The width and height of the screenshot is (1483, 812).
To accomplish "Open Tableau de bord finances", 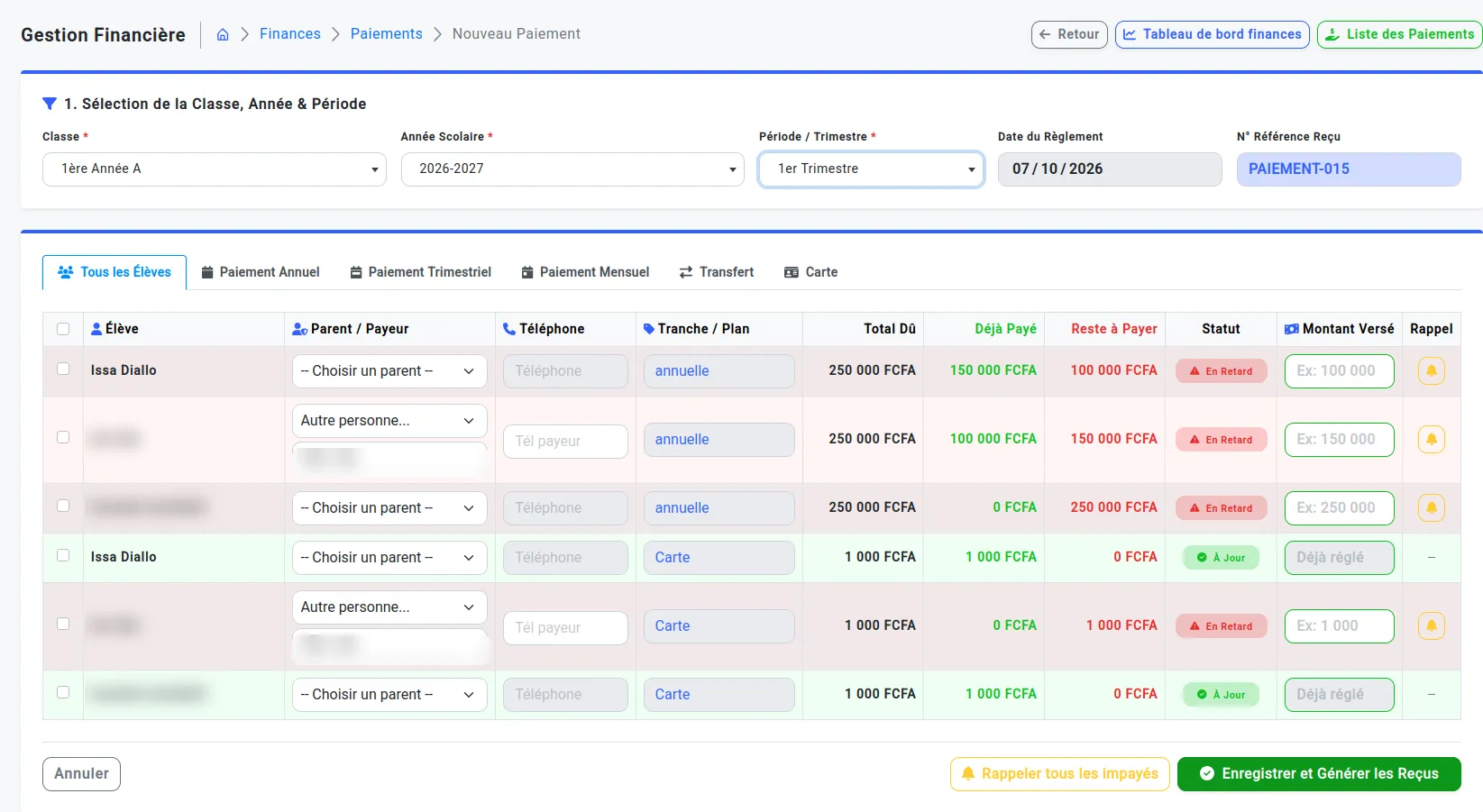I will pos(1213,34).
